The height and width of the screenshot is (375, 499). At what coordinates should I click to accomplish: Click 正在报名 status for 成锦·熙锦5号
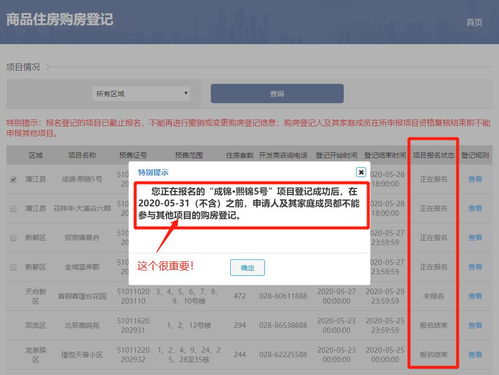433,179
